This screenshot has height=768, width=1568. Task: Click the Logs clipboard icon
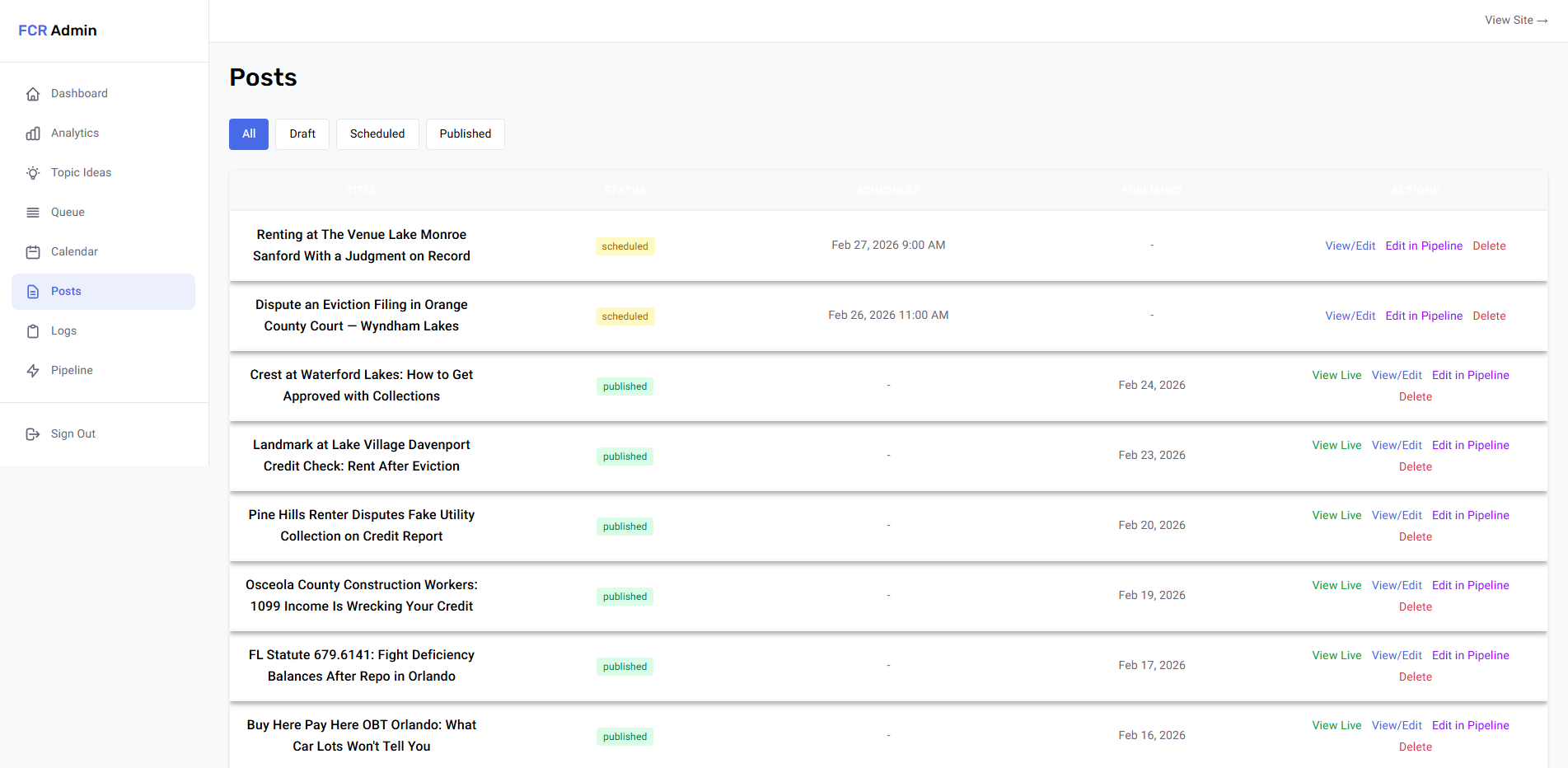pyautogui.click(x=33, y=331)
